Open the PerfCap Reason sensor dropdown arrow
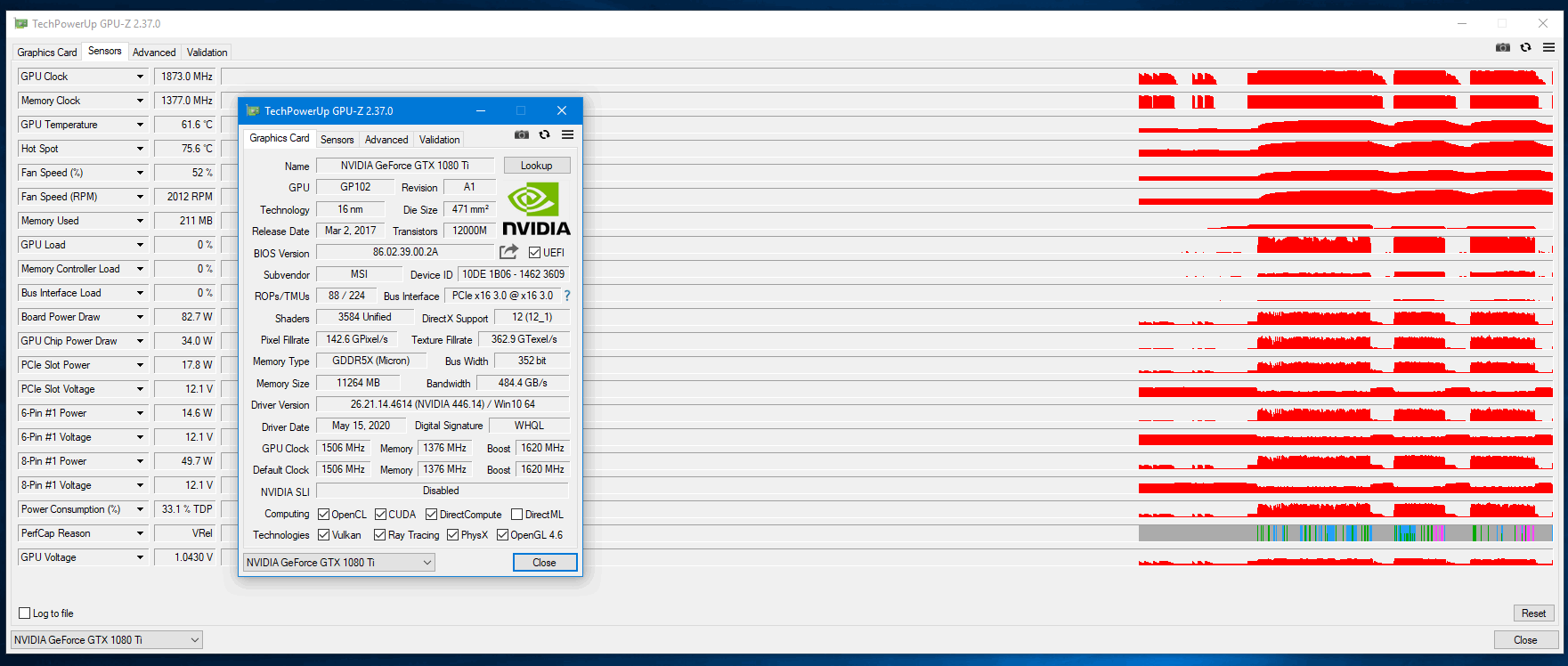 [140, 533]
